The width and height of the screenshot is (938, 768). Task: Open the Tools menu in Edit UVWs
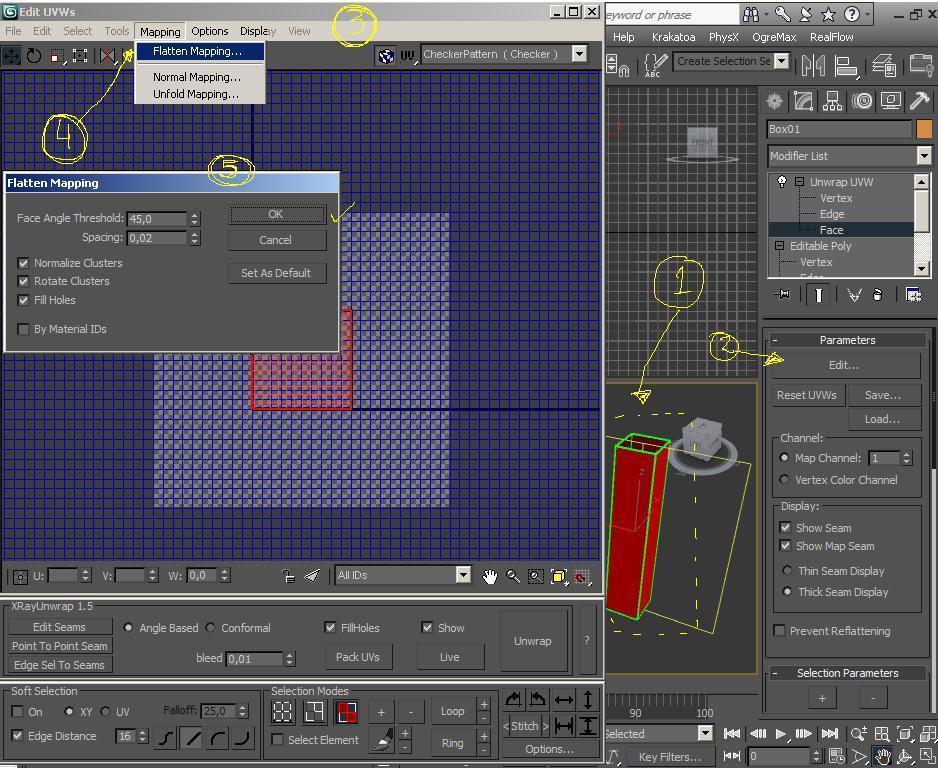click(117, 31)
